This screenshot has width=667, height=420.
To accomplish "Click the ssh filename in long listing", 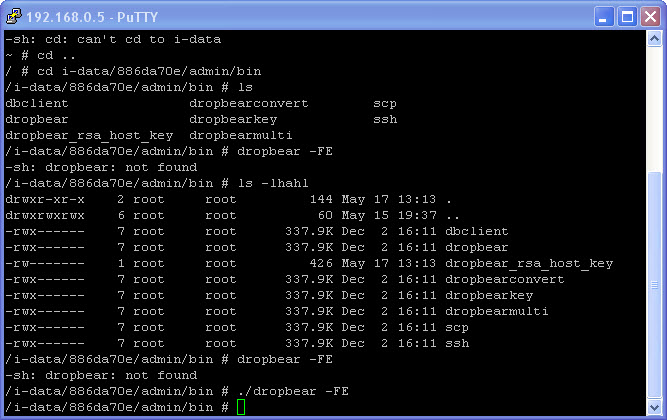I will [457, 343].
